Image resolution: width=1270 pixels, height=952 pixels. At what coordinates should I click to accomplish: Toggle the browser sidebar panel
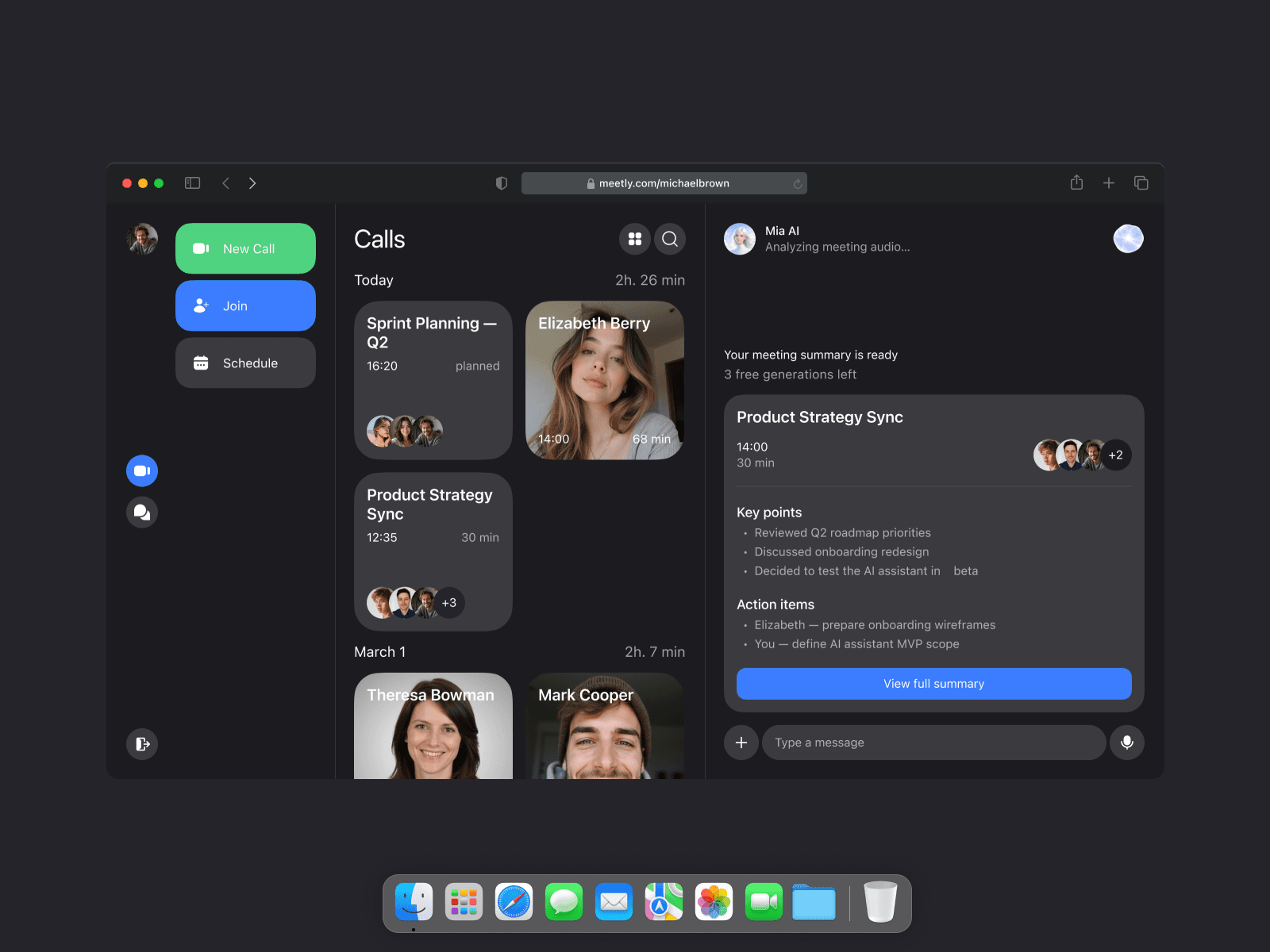pyautogui.click(x=193, y=183)
